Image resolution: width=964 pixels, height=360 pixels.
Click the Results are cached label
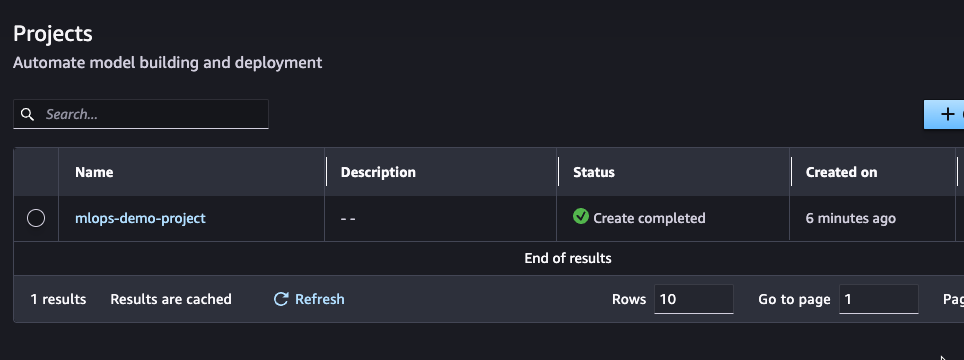point(171,299)
